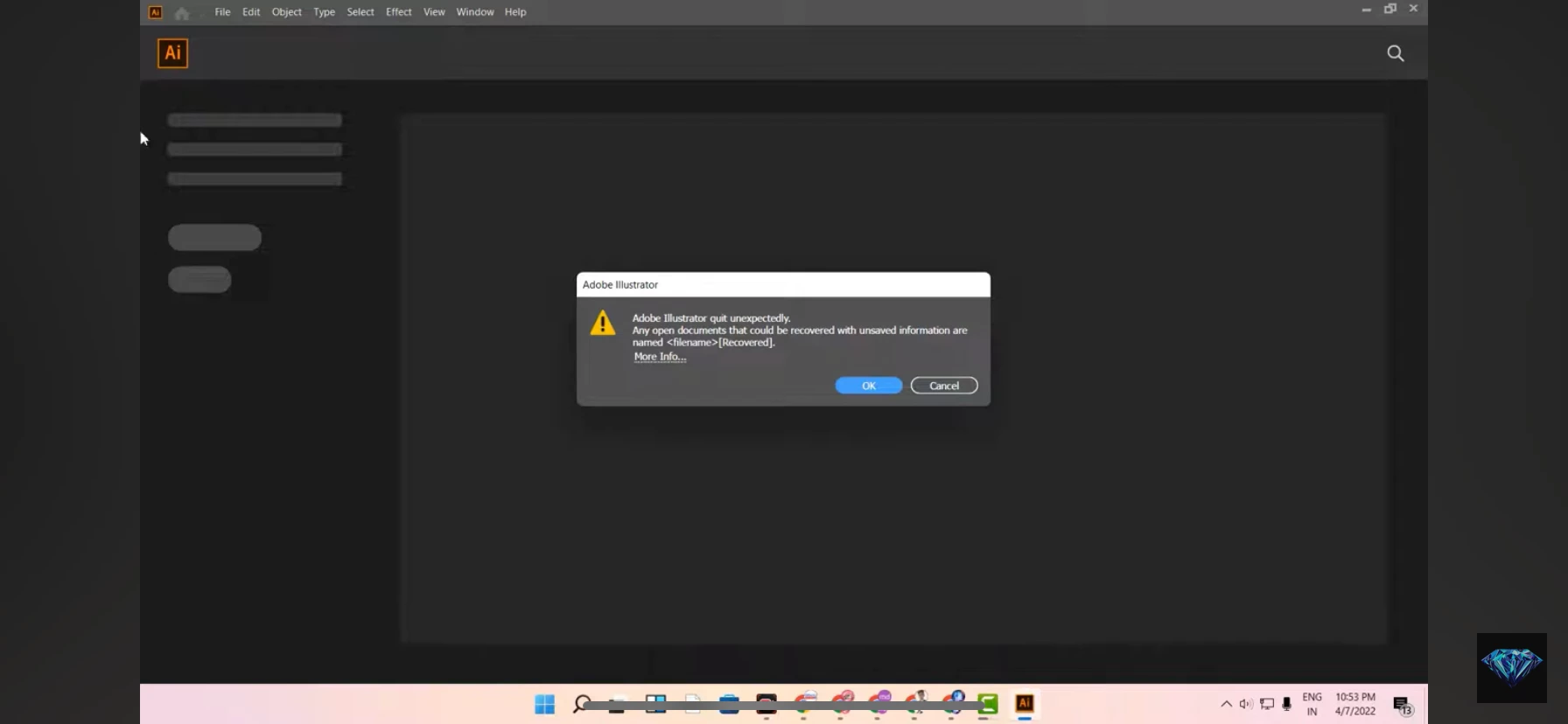Open the Type menu
The width and height of the screenshot is (1568, 724).
(x=324, y=12)
